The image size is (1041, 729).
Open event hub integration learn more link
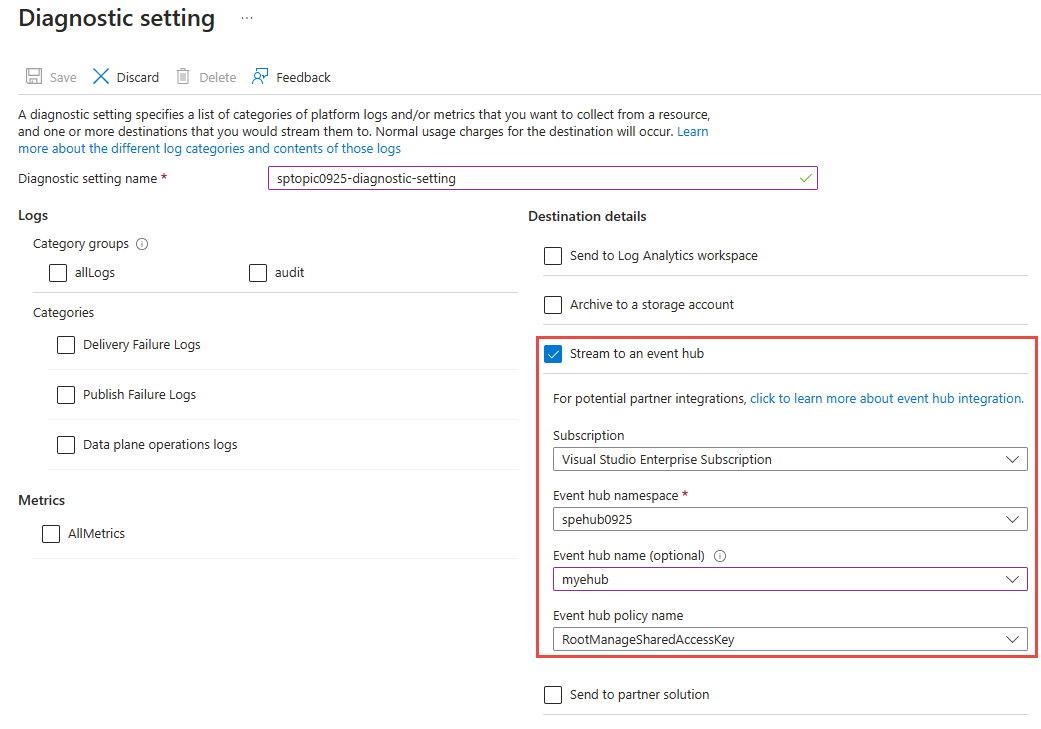coord(886,398)
